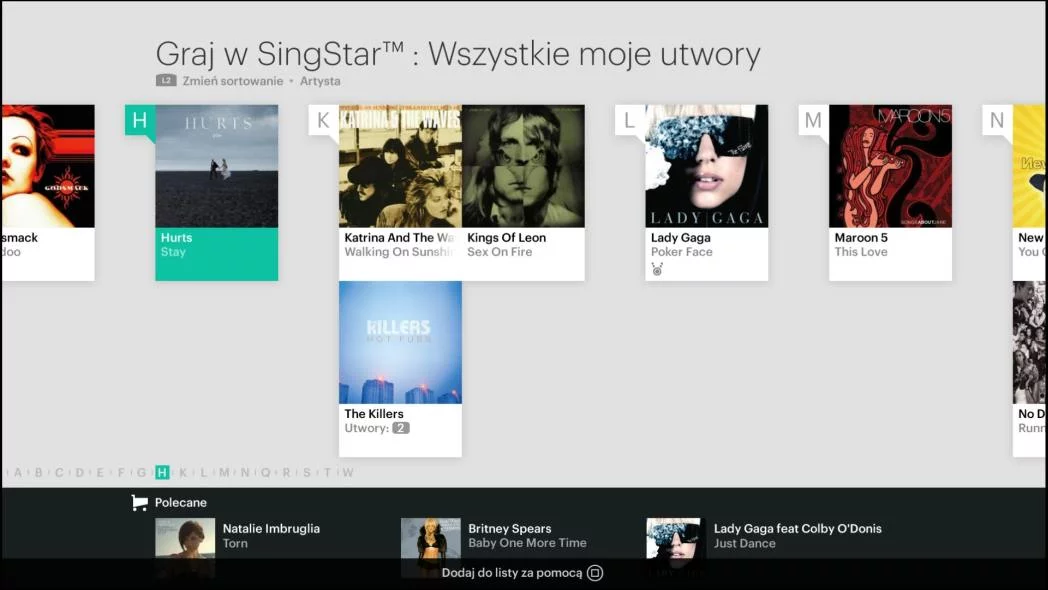Jump to letter M in alphabet index
Image resolution: width=1048 pixels, height=590 pixels.
[x=225, y=472]
